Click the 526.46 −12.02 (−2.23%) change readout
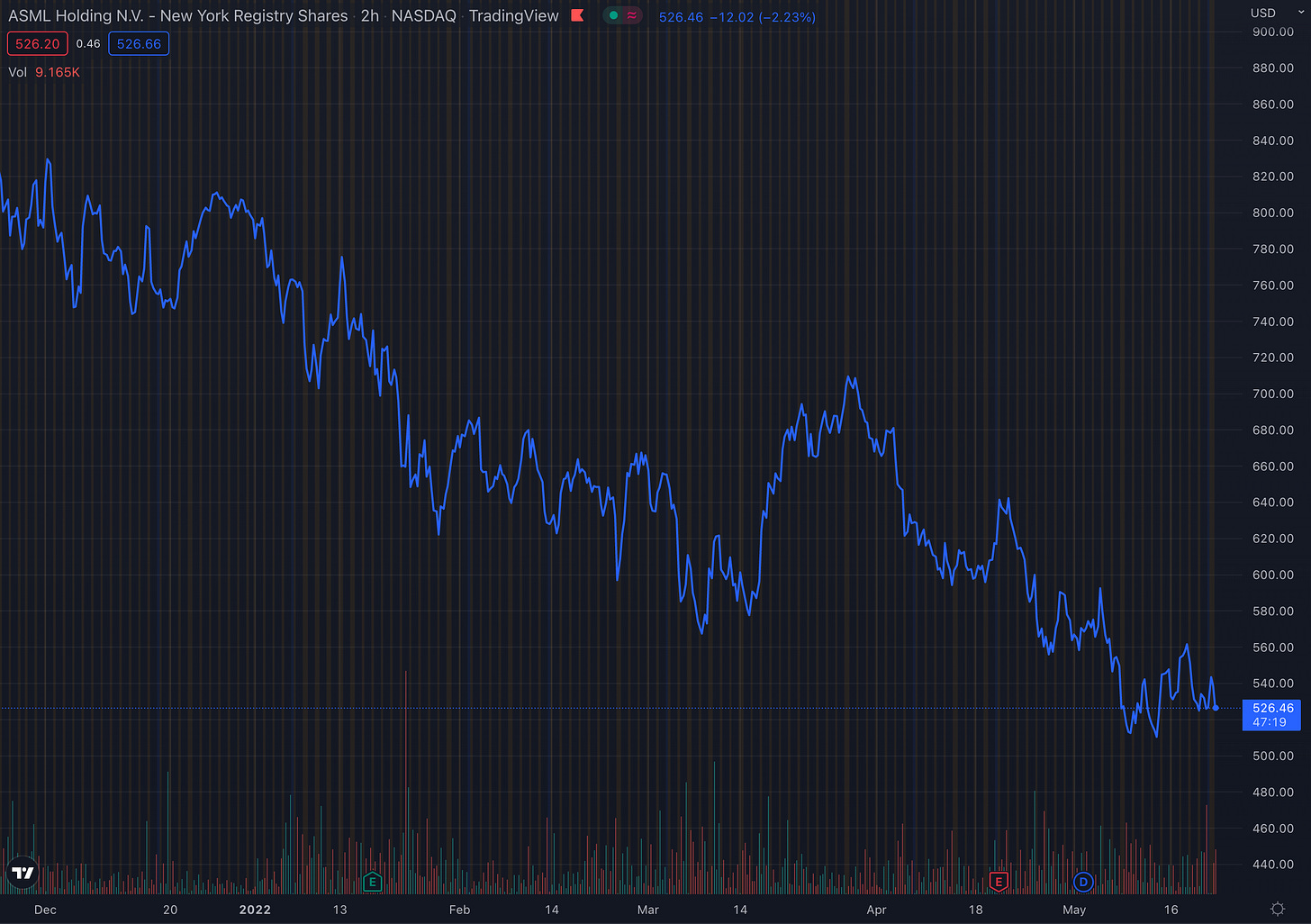The image size is (1311, 924). [737, 17]
